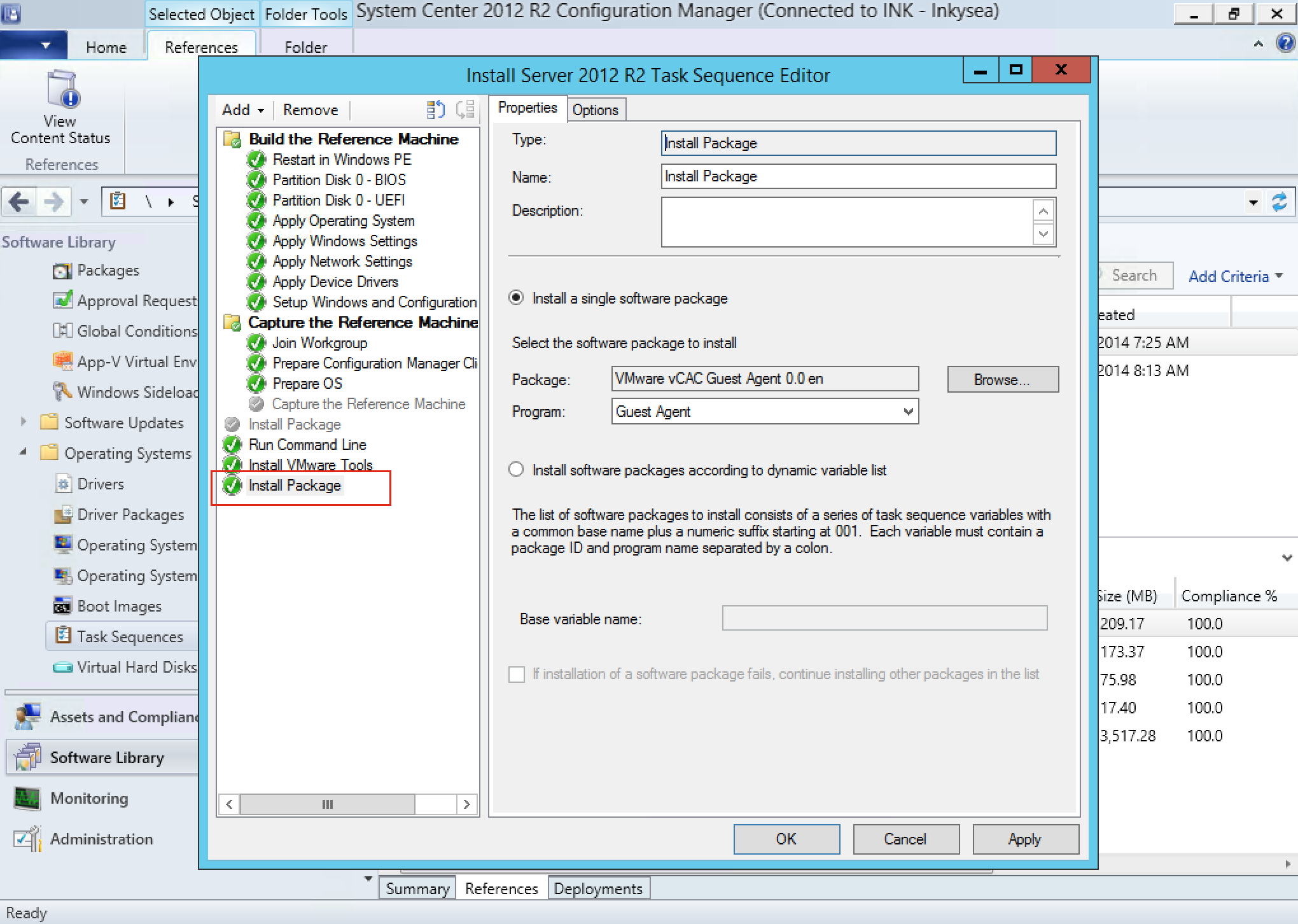Click the refresh icon near search bar

click(1280, 202)
